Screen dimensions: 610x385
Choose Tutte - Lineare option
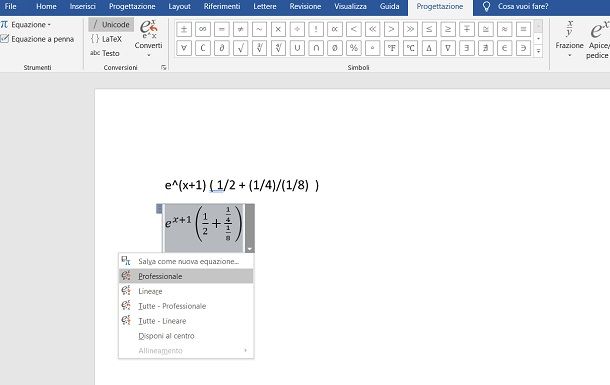pyautogui.click(x=186, y=321)
